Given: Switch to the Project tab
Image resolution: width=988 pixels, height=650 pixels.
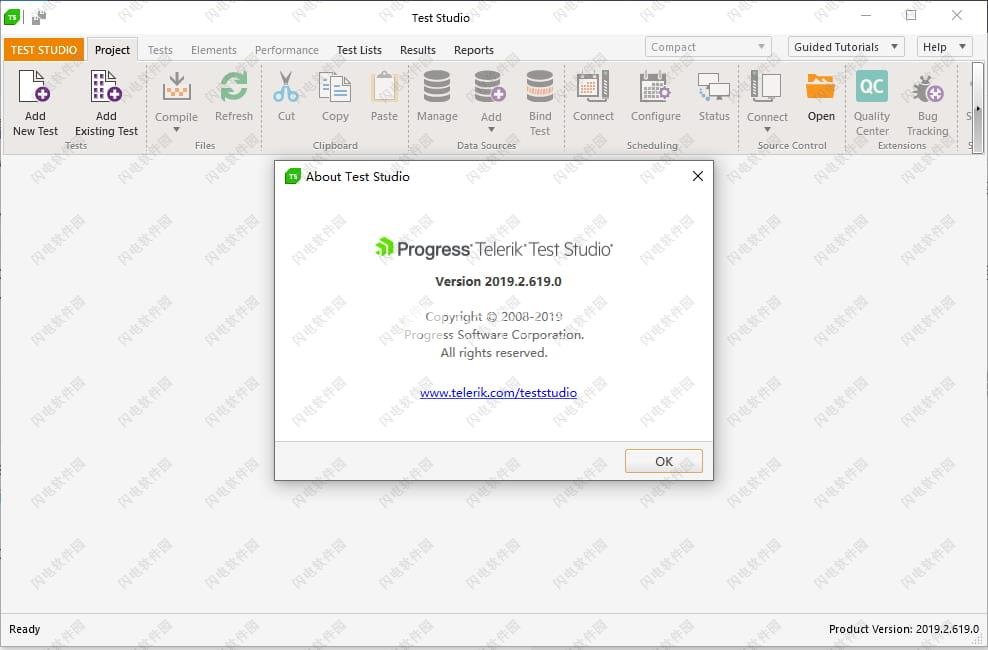Looking at the screenshot, I should point(112,50).
